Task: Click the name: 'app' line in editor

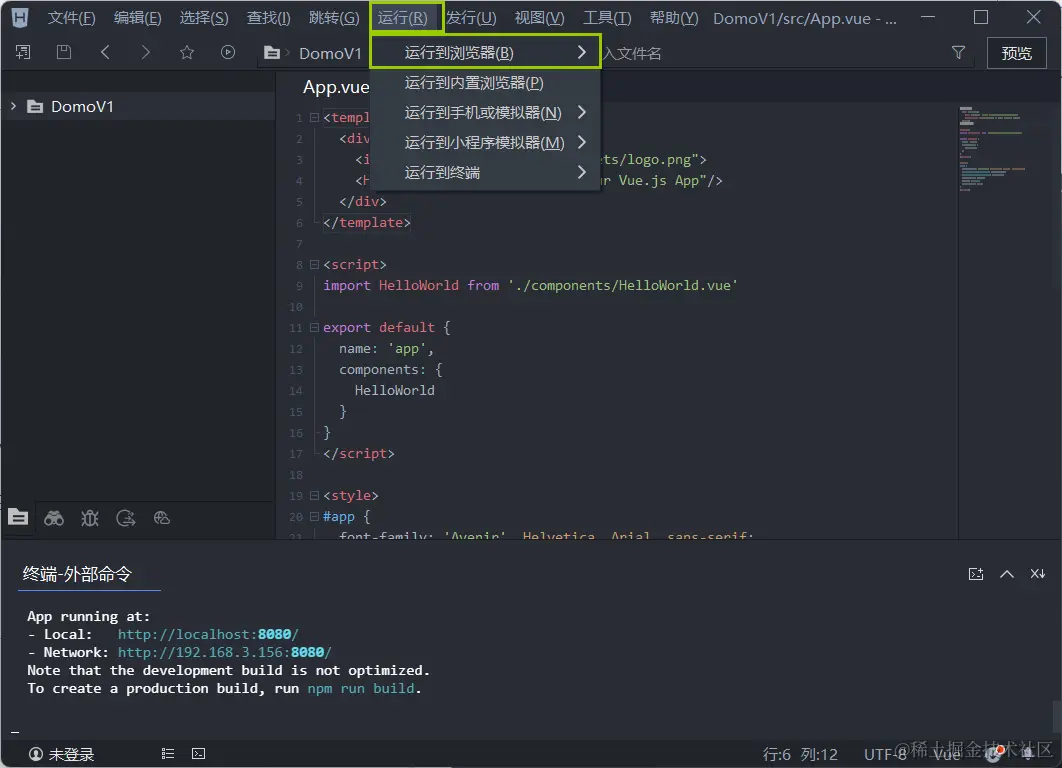Action: [x=386, y=348]
